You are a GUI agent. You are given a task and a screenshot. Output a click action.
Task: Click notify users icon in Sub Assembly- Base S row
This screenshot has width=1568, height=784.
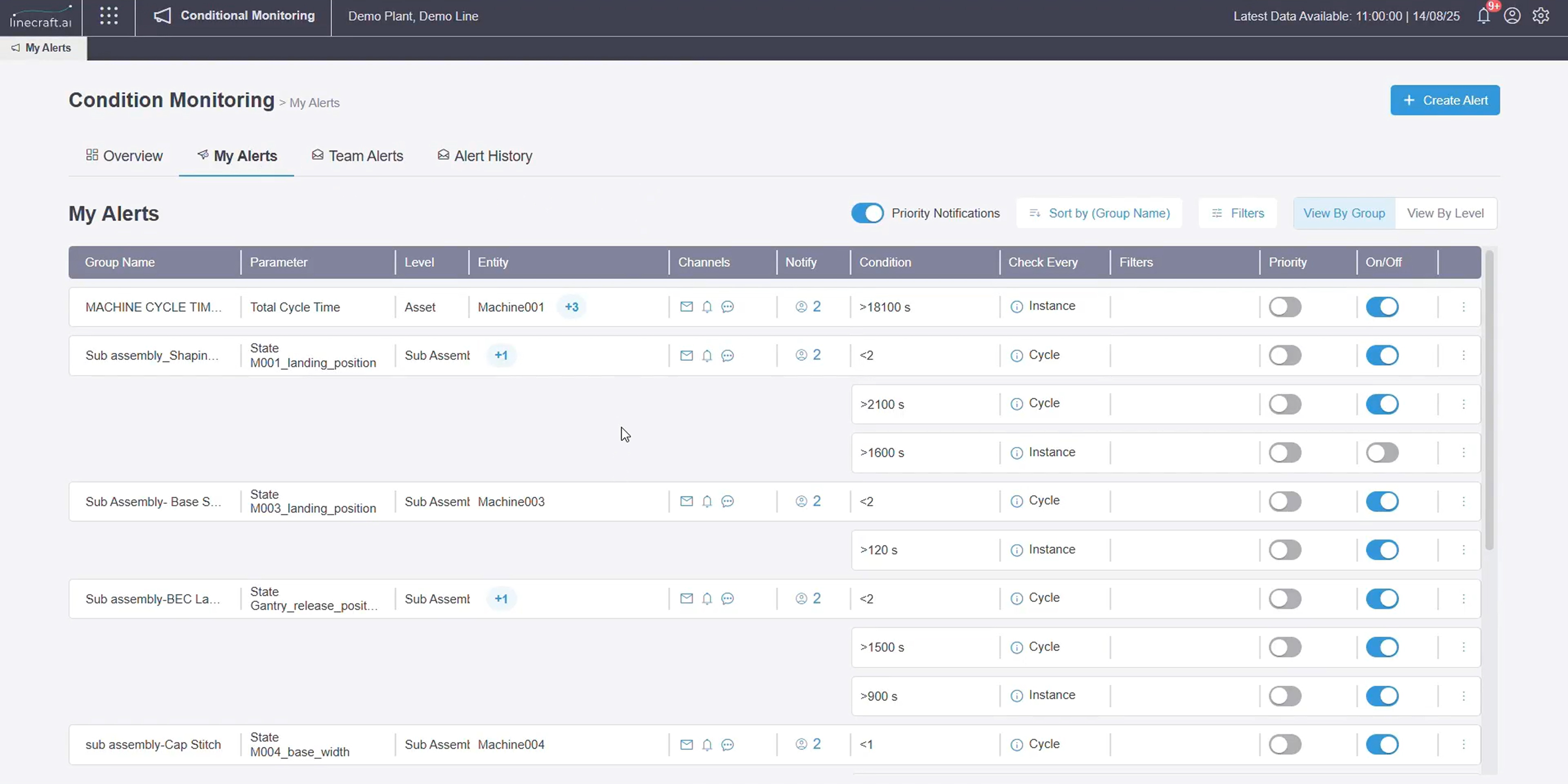click(x=801, y=502)
